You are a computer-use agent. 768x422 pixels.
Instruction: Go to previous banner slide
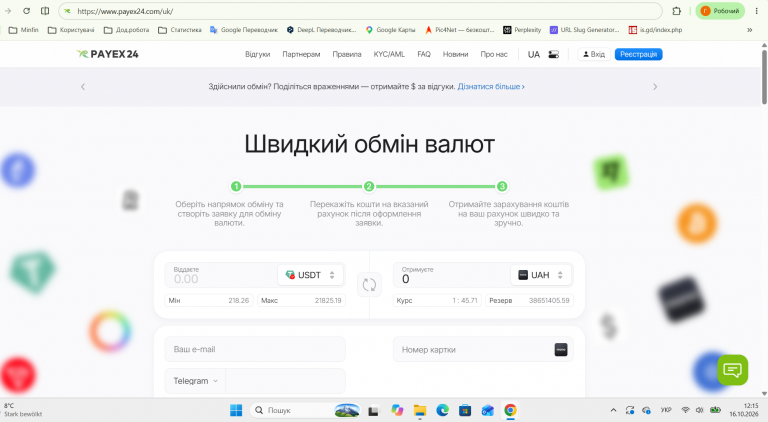83,87
